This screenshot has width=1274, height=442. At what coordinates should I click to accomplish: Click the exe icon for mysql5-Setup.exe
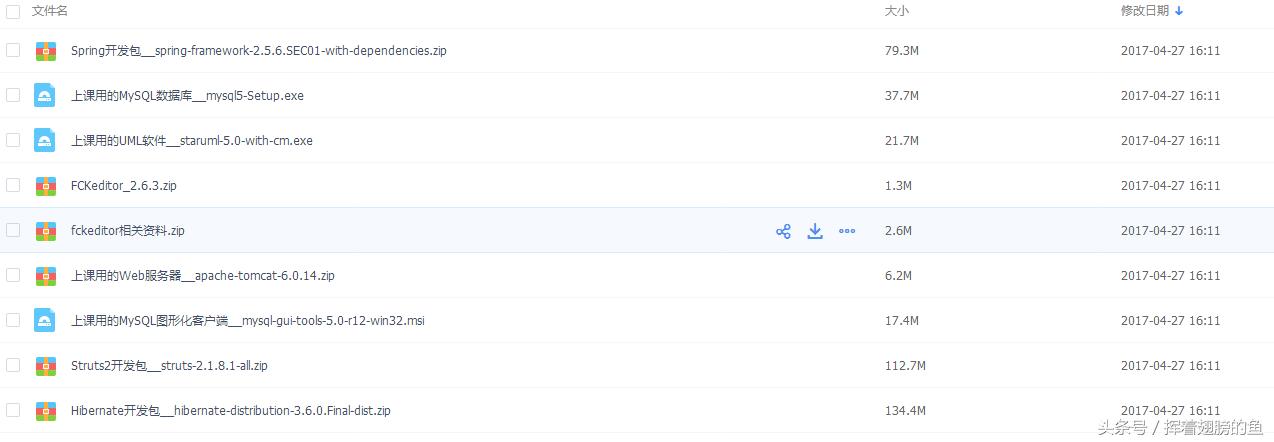[x=44, y=96]
